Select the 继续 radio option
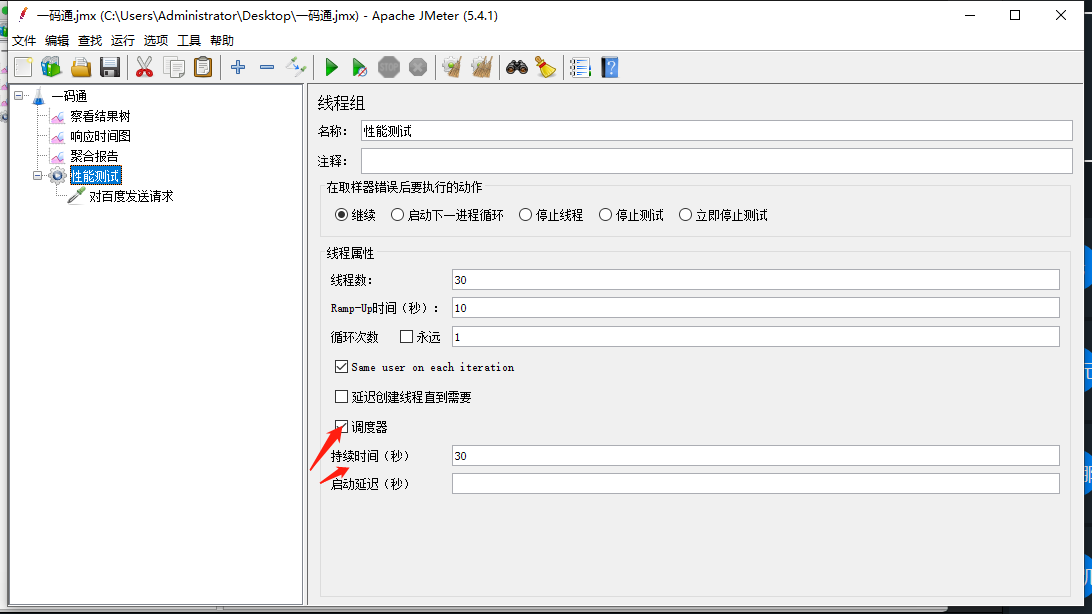1092x614 pixels. (341, 215)
